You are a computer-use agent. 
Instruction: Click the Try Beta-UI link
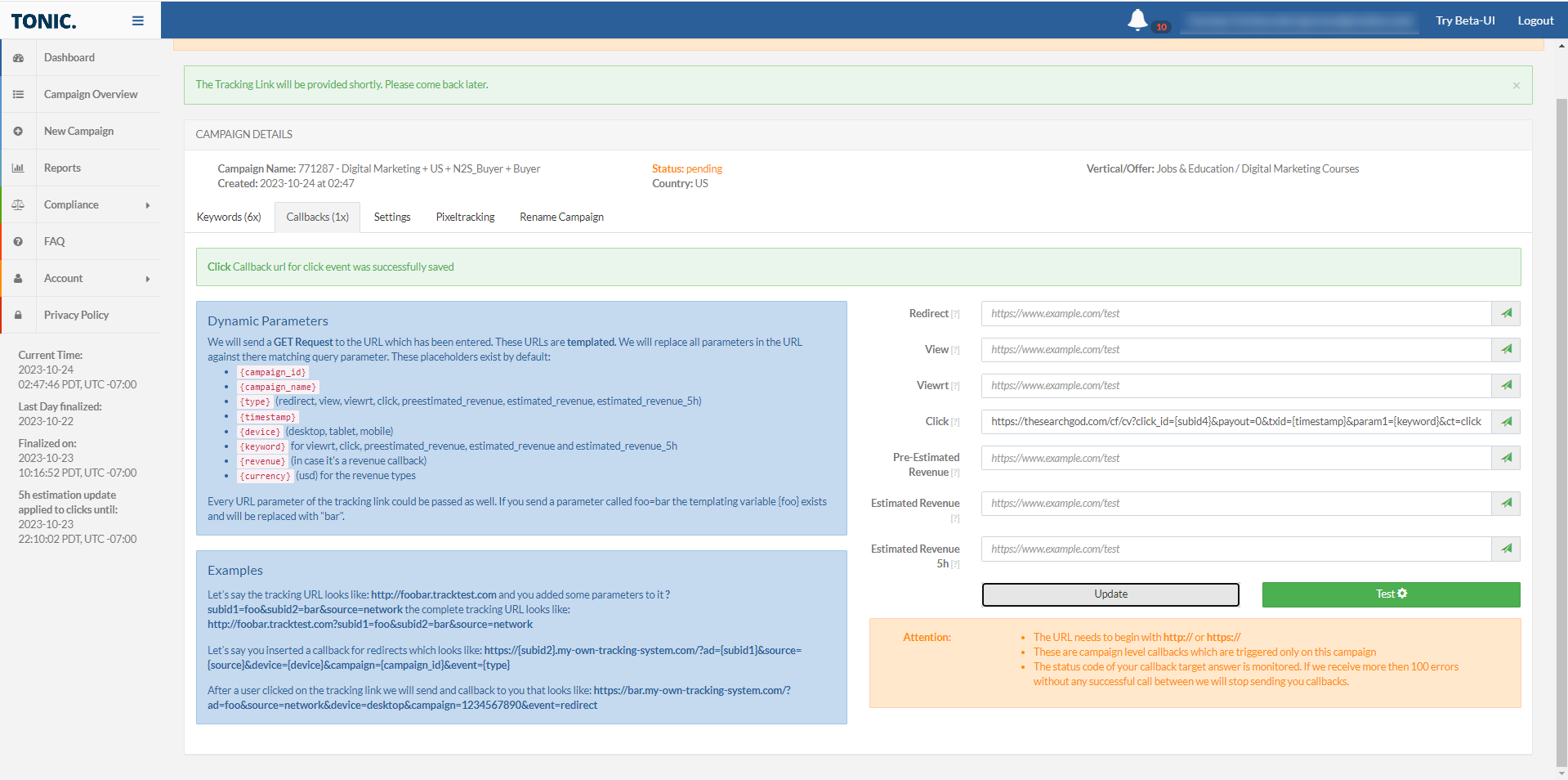1465,20
